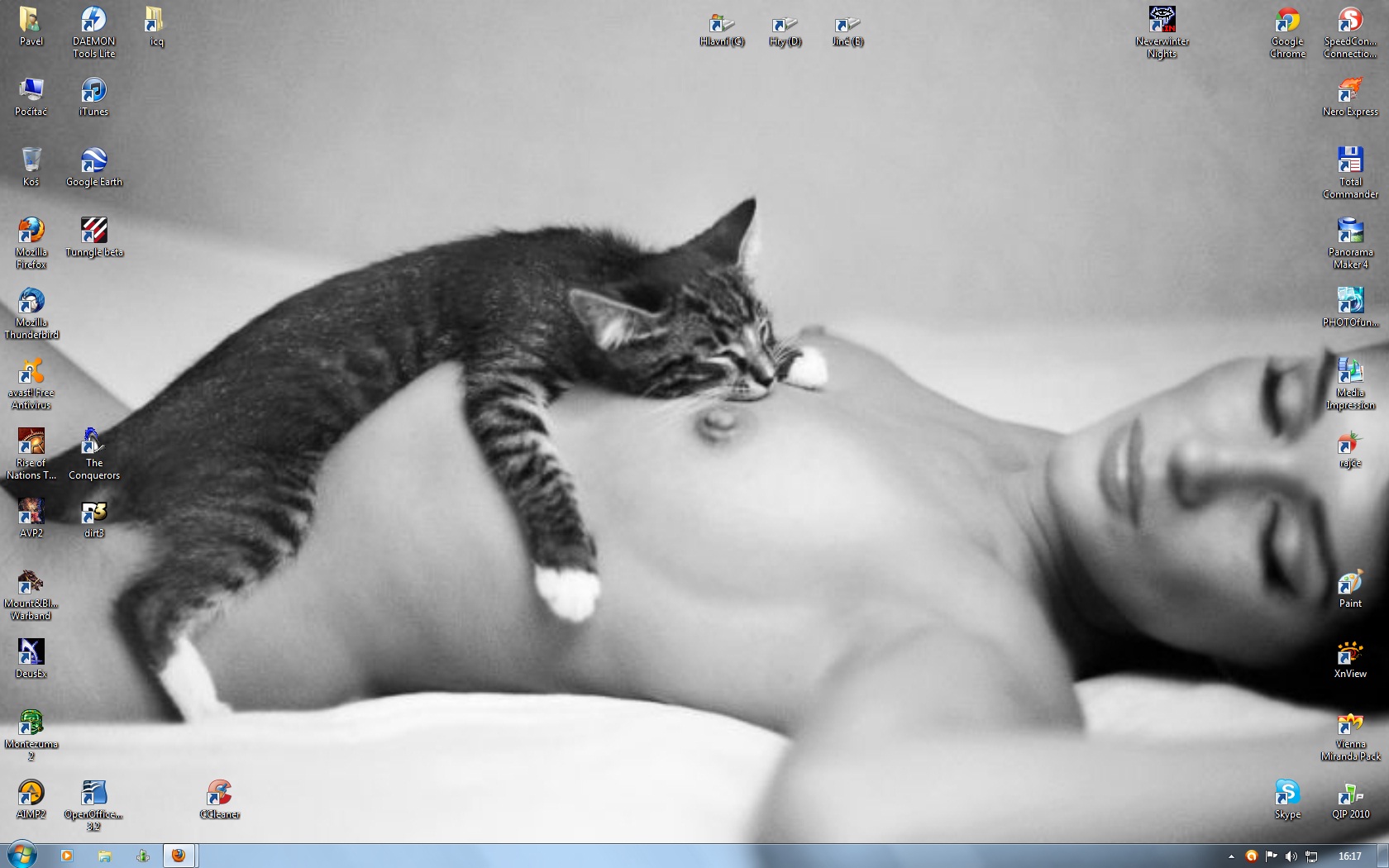Open the Skype desktop shortcut

point(1287,794)
